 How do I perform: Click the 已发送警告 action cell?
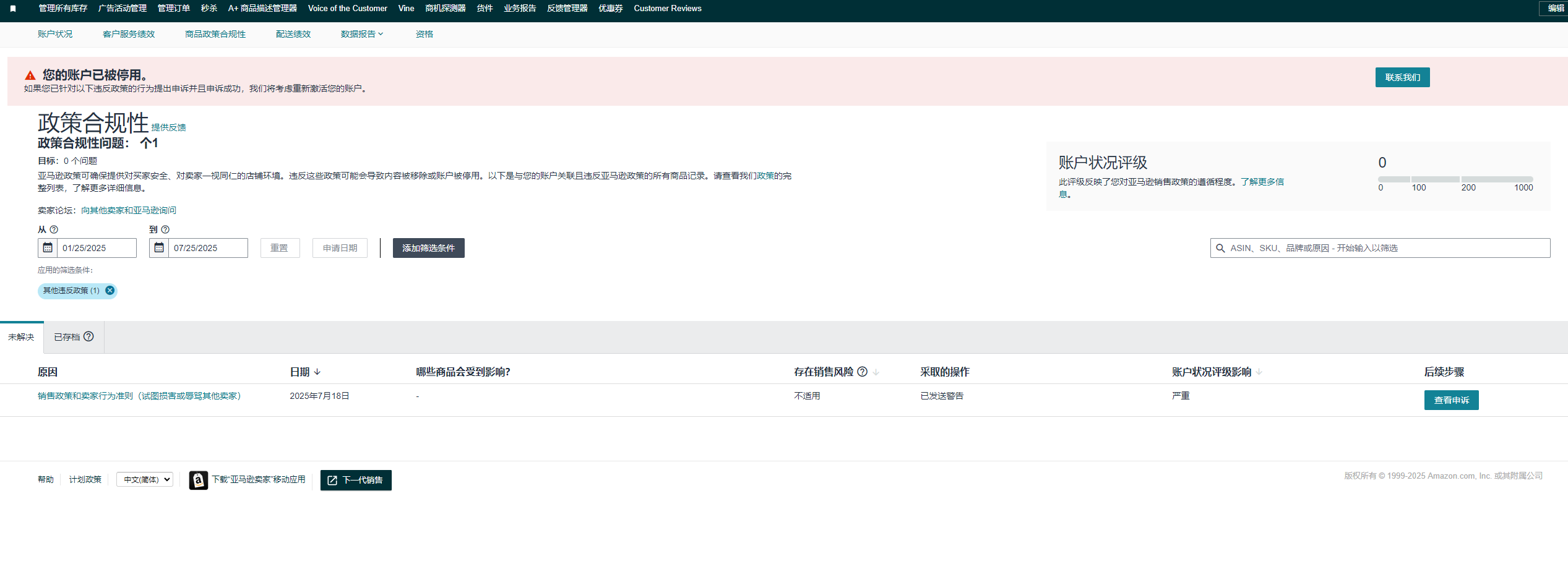(x=942, y=396)
